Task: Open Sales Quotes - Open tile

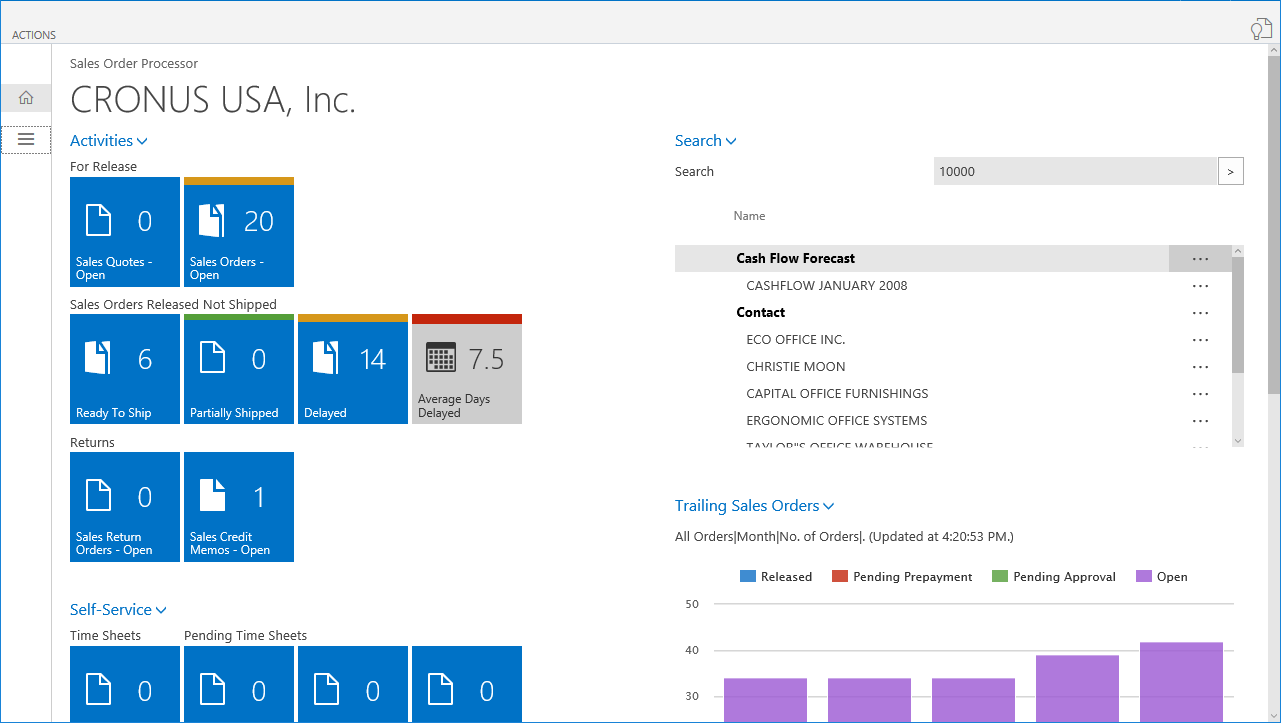Action: pyautogui.click(x=125, y=232)
